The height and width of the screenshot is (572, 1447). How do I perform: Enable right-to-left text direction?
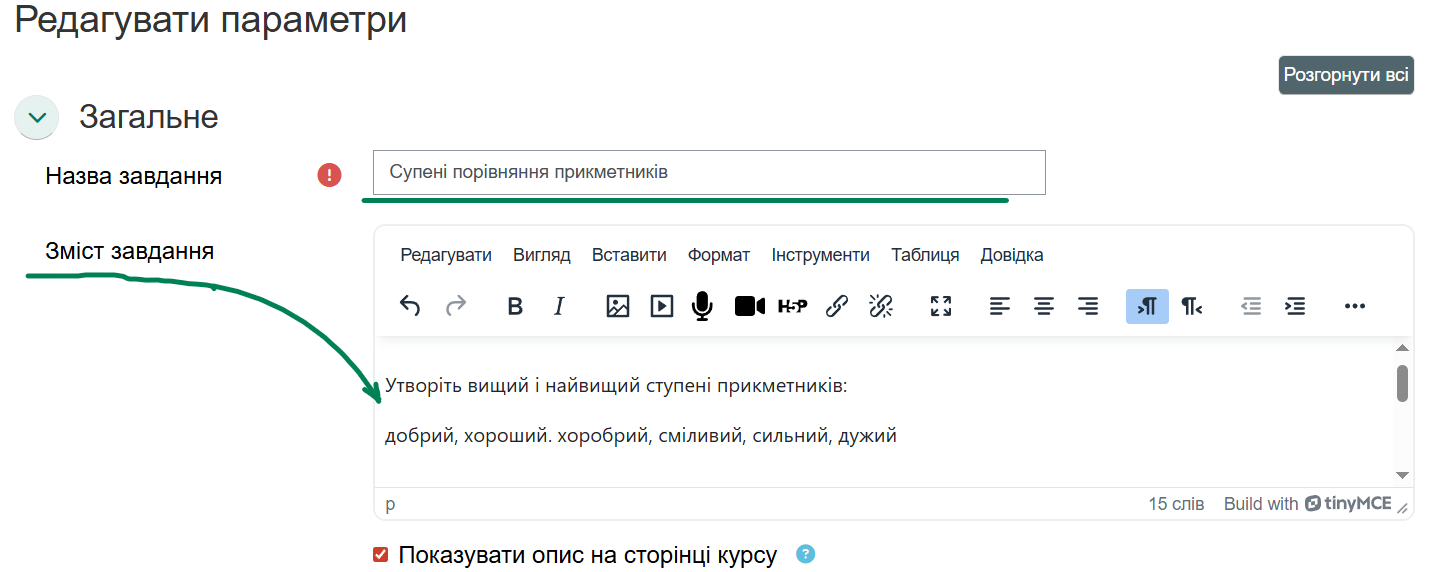point(1191,306)
